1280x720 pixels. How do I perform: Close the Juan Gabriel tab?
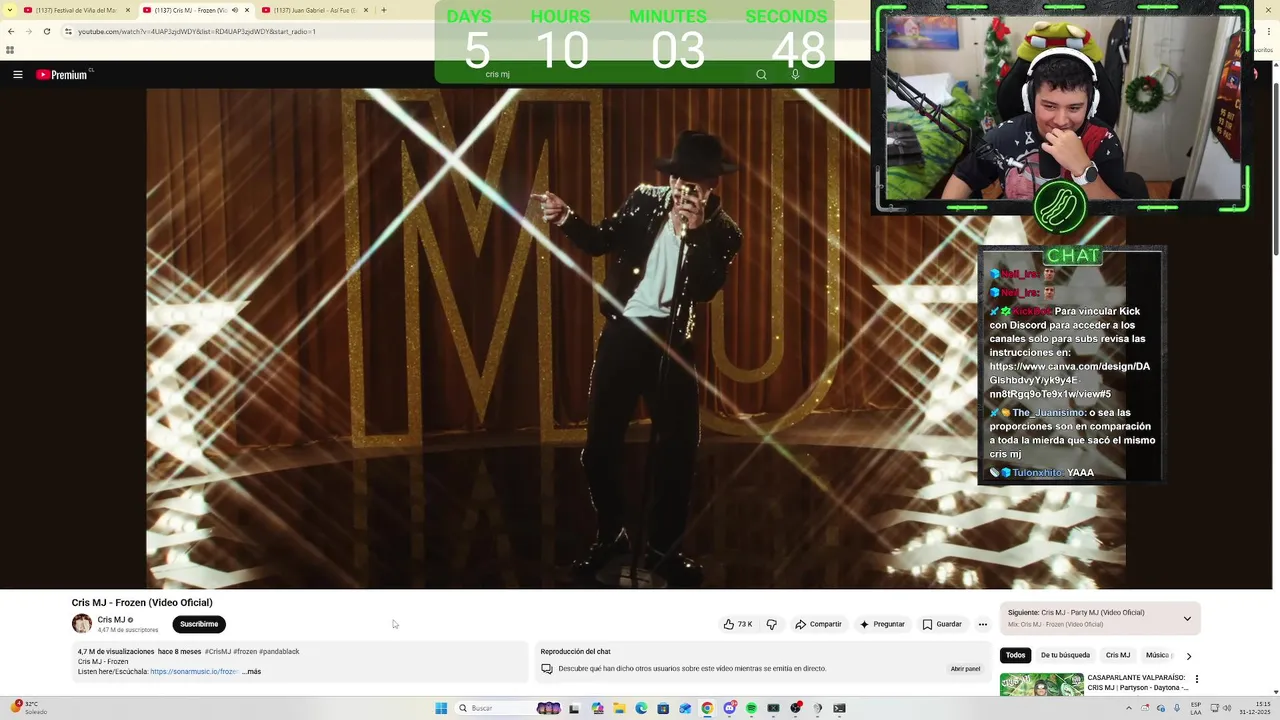pos(366,10)
